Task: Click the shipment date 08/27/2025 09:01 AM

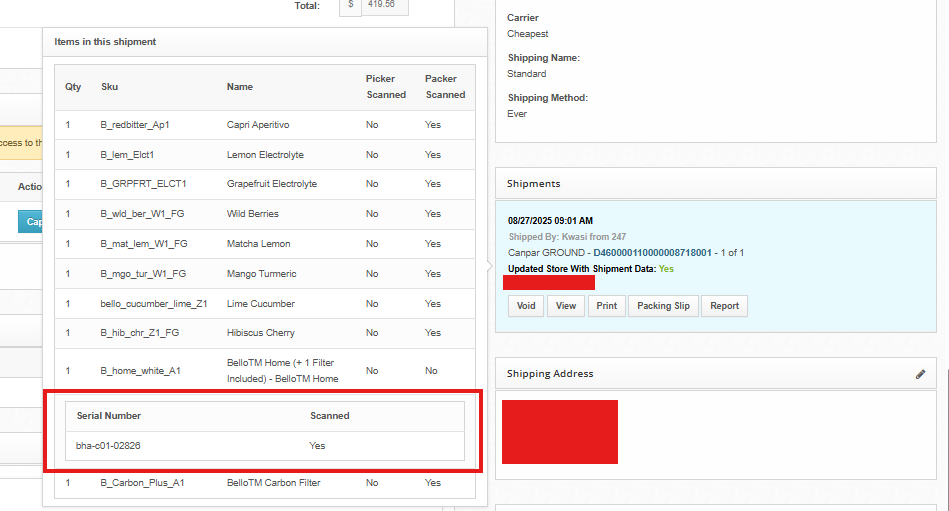Action: (x=550, y=221)
